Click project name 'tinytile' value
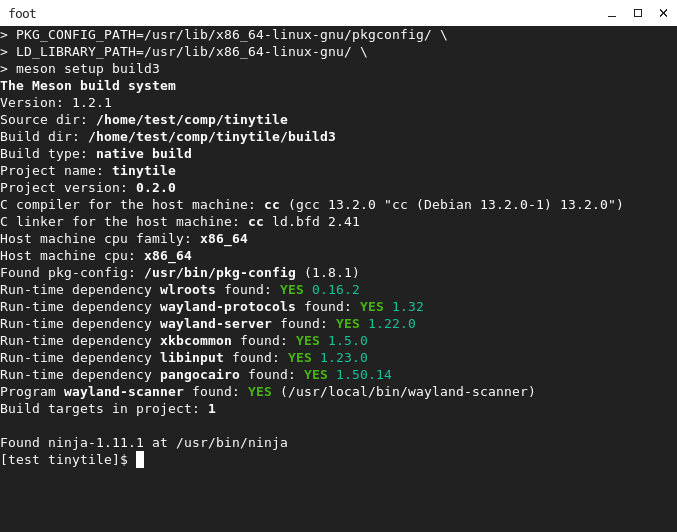 tap(144, 171)
